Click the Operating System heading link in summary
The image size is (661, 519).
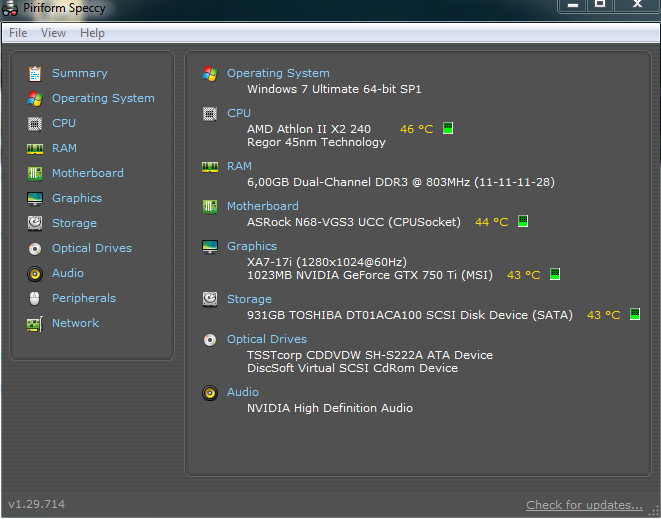(278, 73)
